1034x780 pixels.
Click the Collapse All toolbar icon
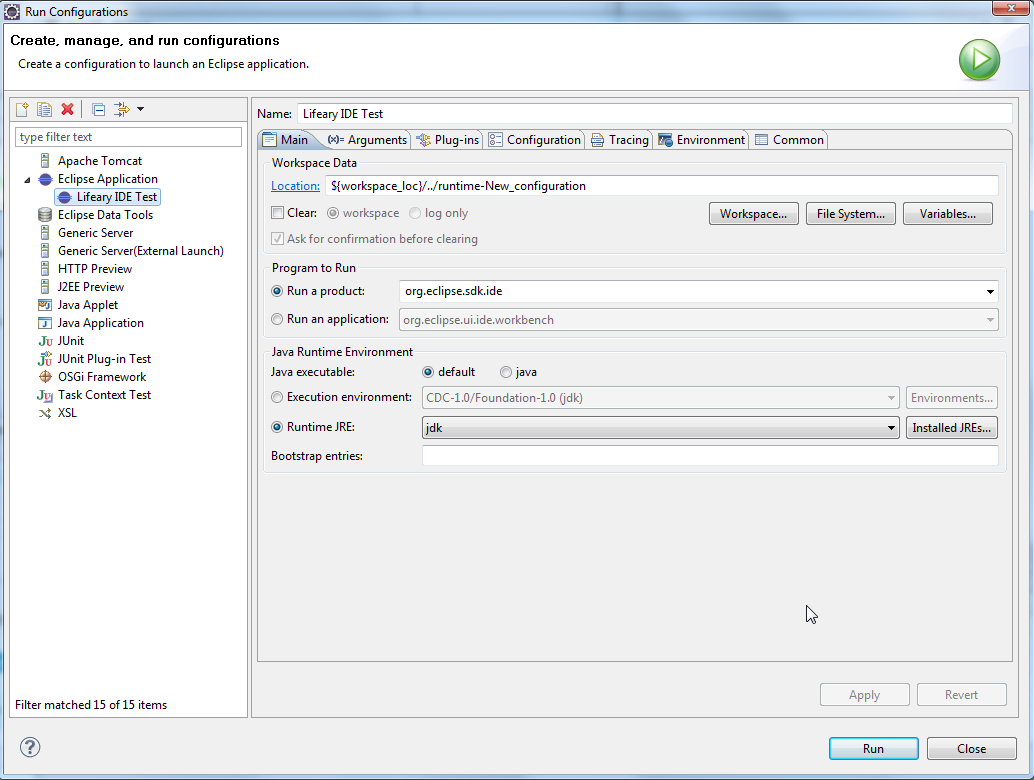98,109
